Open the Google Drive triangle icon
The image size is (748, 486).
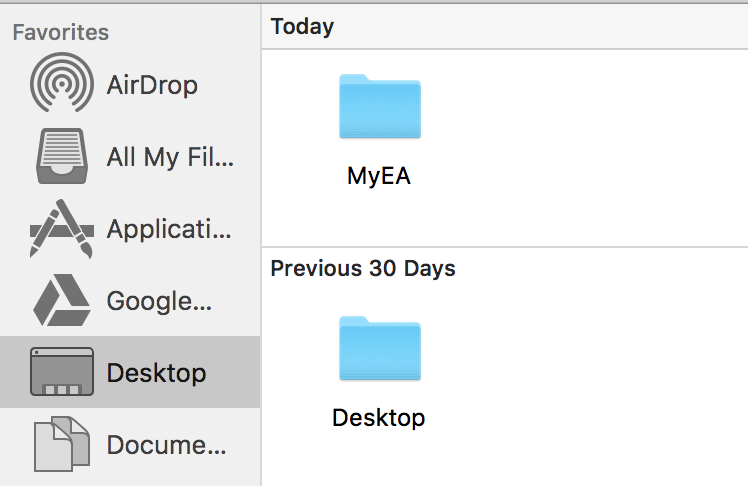pyautogui.click(x=62, y=301)
